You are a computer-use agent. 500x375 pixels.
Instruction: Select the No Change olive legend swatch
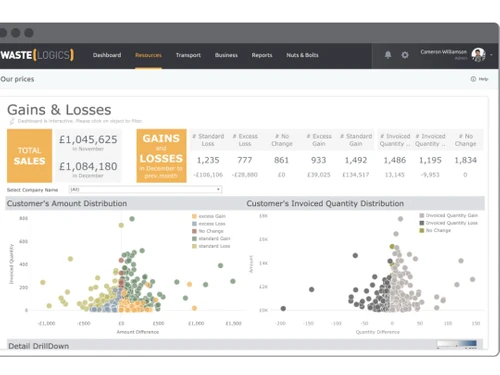pos(422,230)
